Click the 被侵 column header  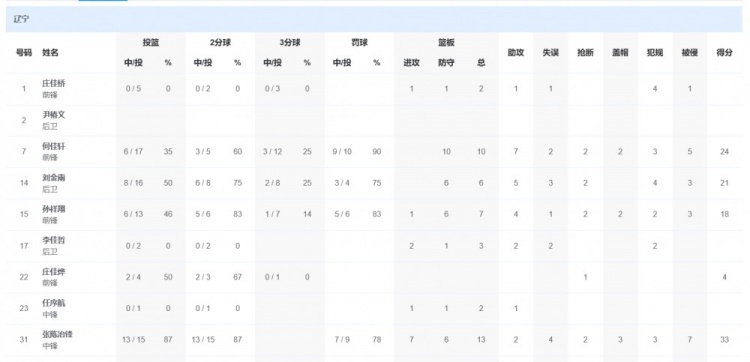tap(690, 53)
